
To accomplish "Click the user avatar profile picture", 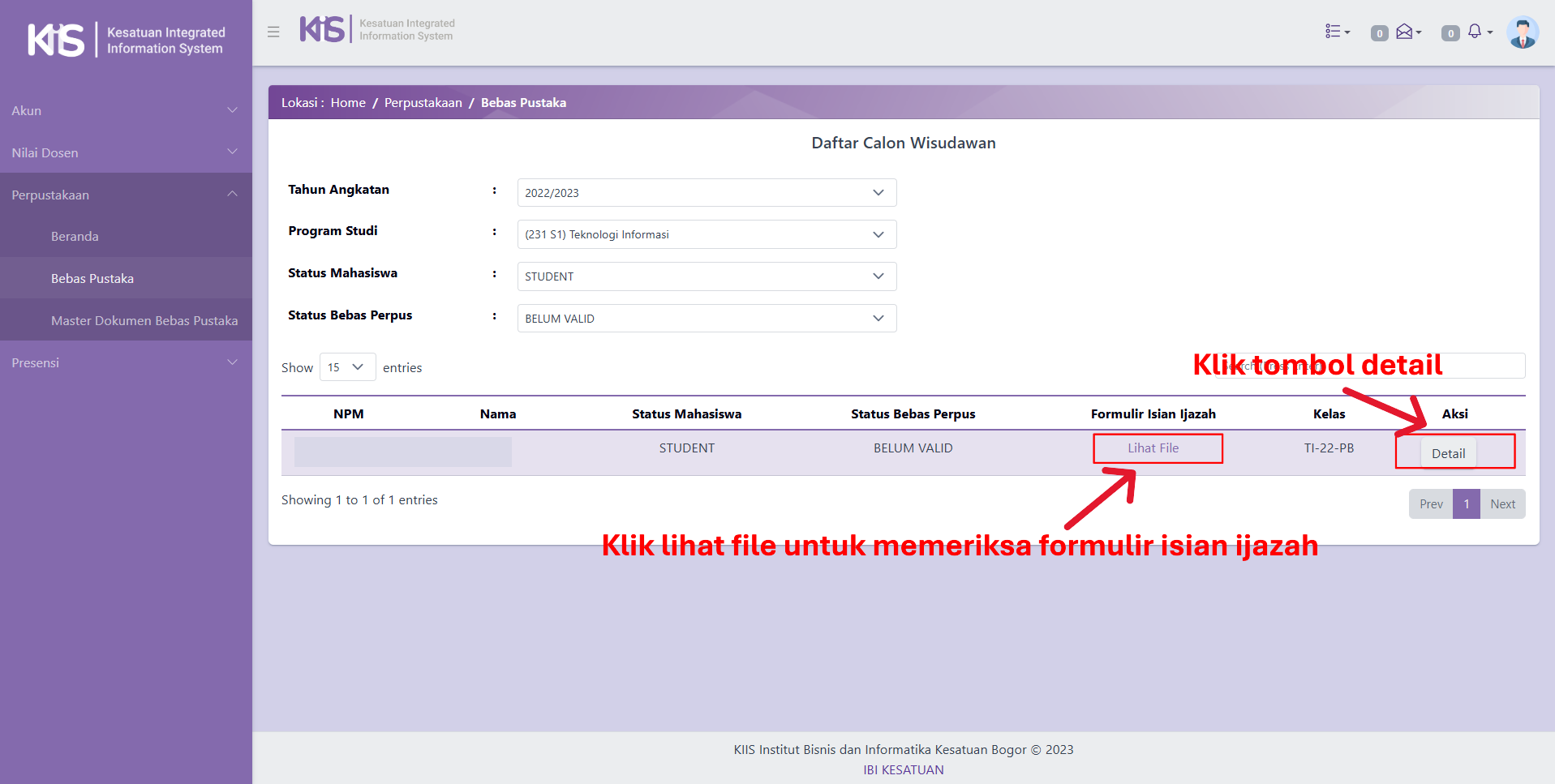I will click(x=1522, y=32).
